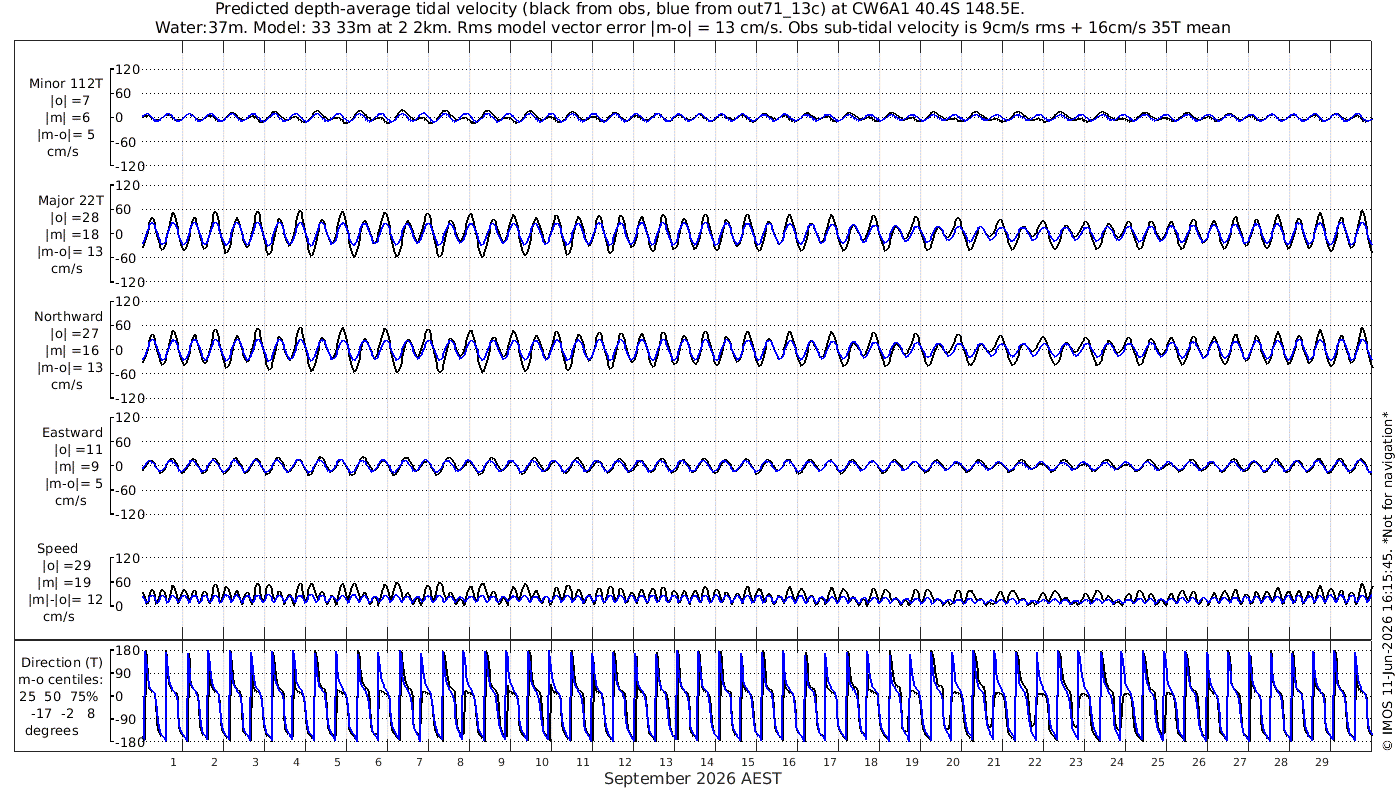Click day 5 tick label on time axis

(x=337, y=761)
